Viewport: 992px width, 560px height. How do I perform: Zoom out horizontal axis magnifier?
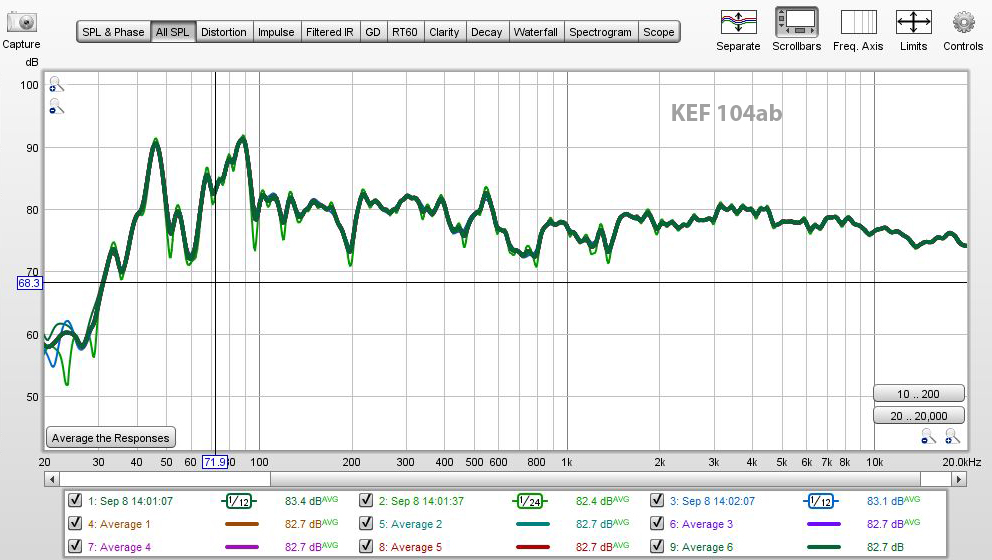click(x=928, y=436)
